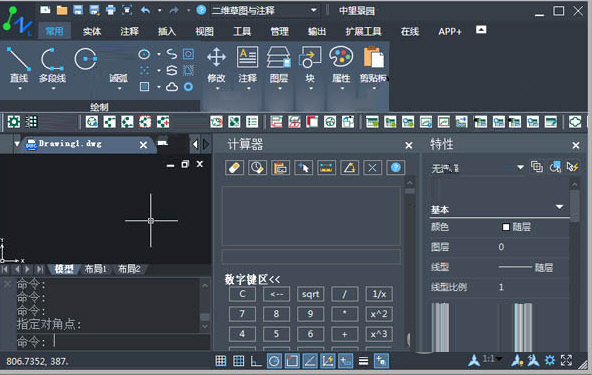592x375 pixels.
Task: Toggle grid display in status bar
Action: [x=239, y=361]
